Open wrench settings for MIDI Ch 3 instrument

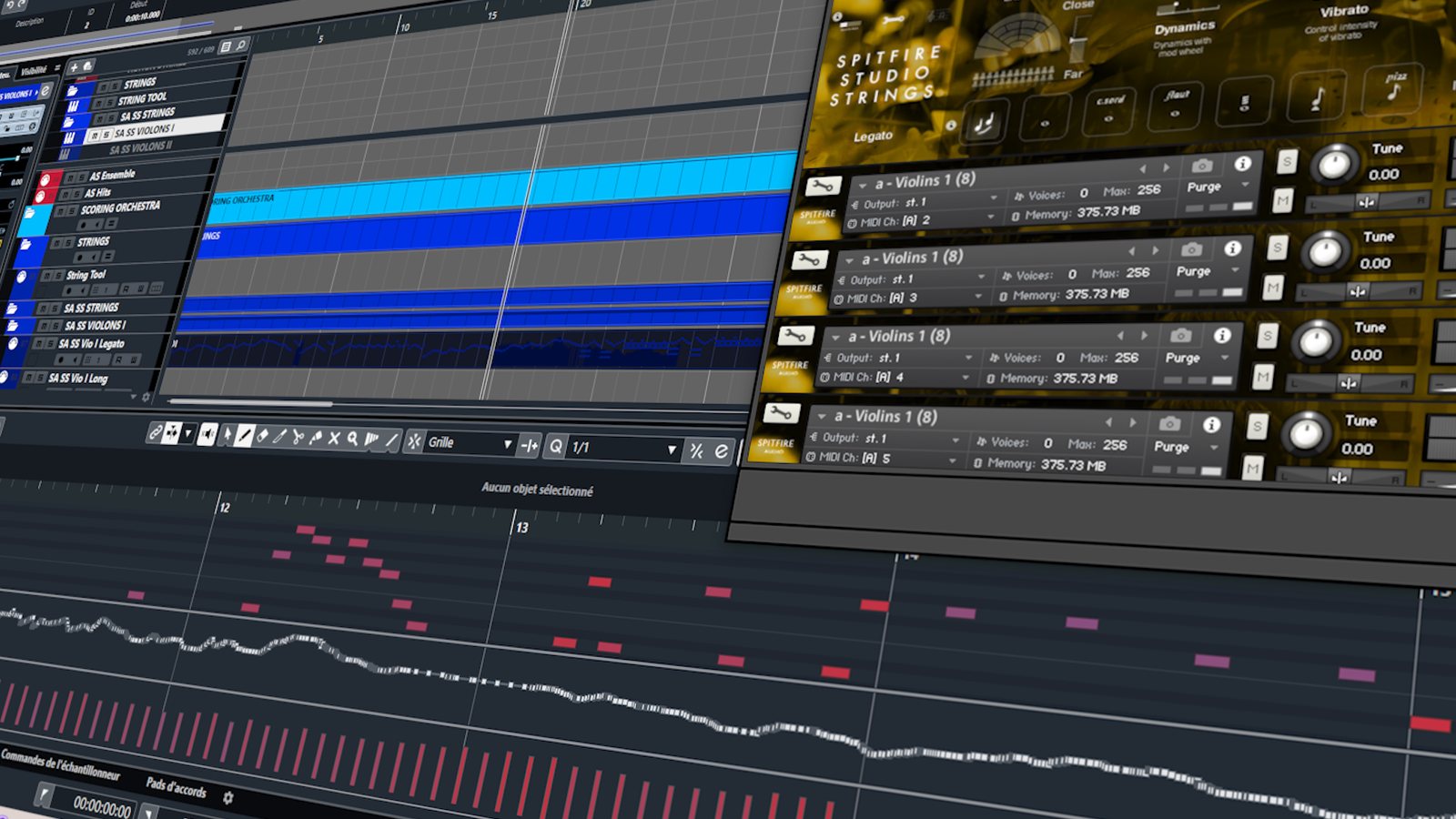808,261
